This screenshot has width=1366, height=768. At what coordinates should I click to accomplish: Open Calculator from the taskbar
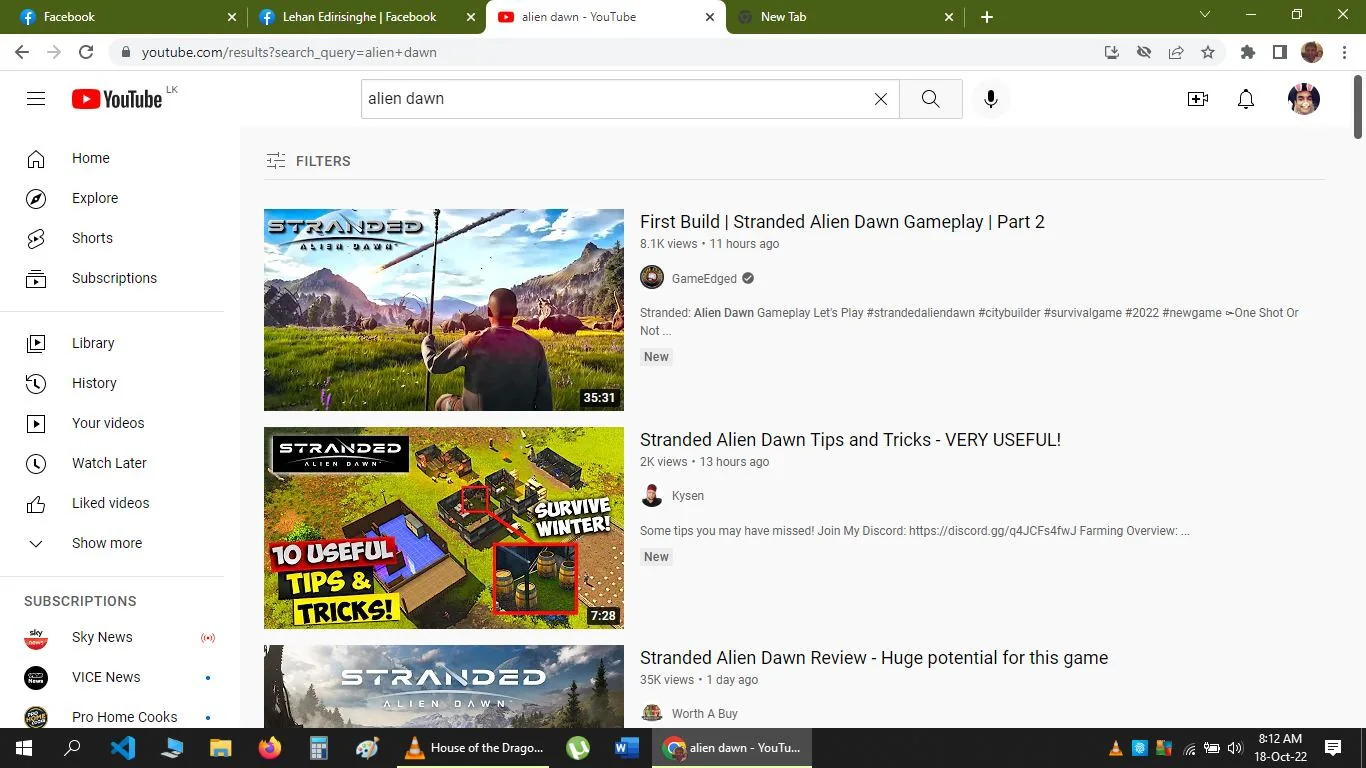point(319,748)
